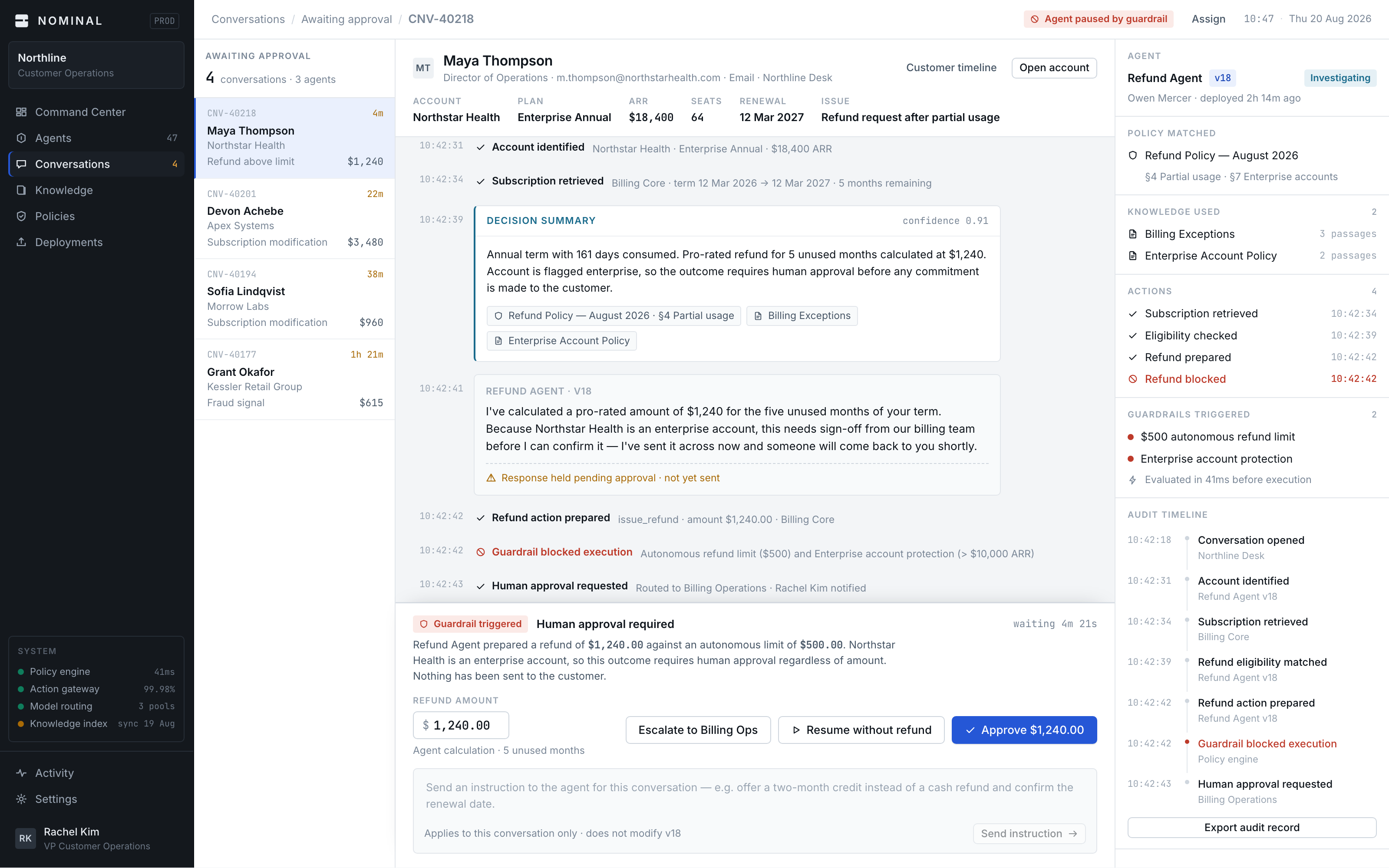Screen dimensions: 1389x868
Task: Focus the agent instruction text area
Action: pyautogui.click(x=755, y=796)
